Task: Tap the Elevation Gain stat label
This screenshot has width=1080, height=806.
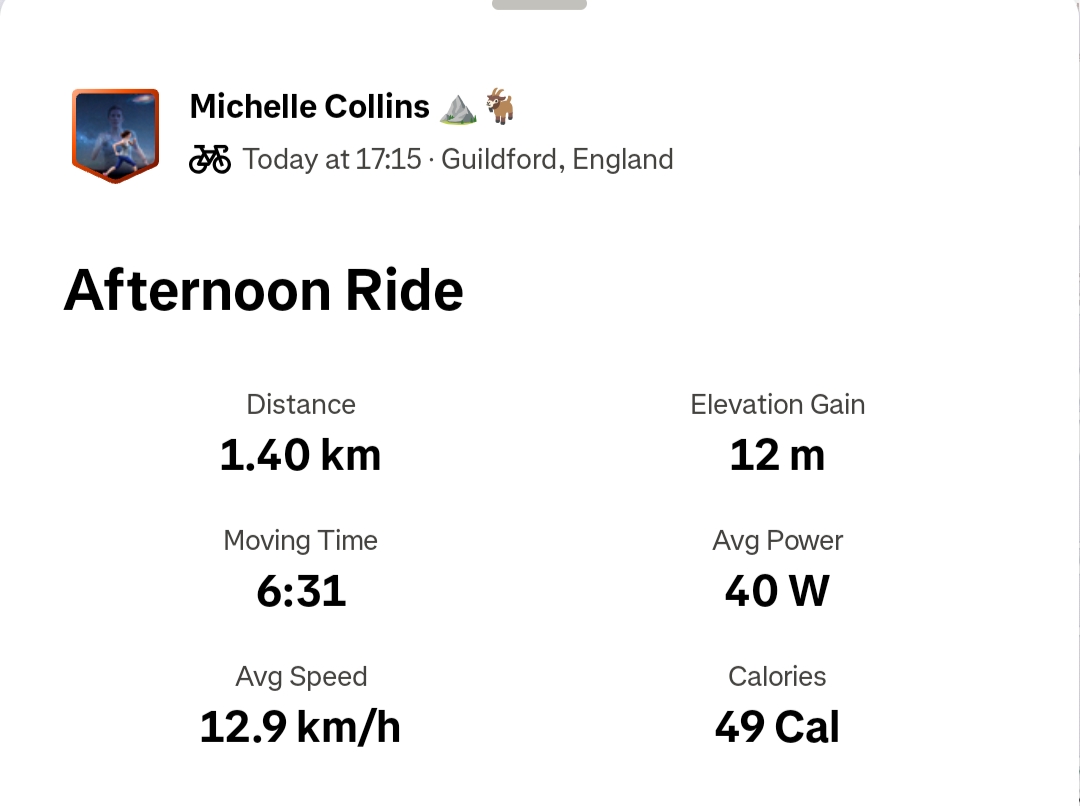Action: tap(777, 405)
